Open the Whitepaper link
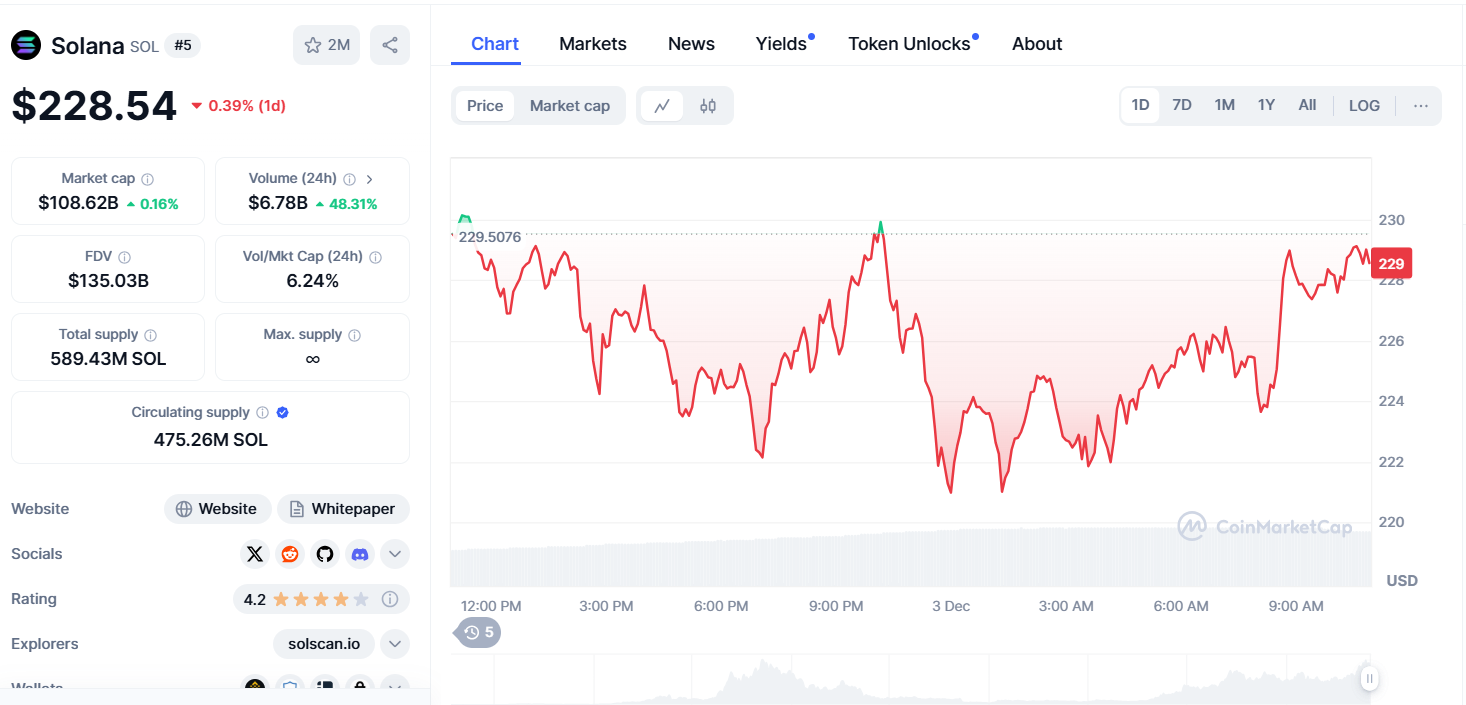Screen dimensions: 1466x705 pyautogui.click(x=343, y=509)
